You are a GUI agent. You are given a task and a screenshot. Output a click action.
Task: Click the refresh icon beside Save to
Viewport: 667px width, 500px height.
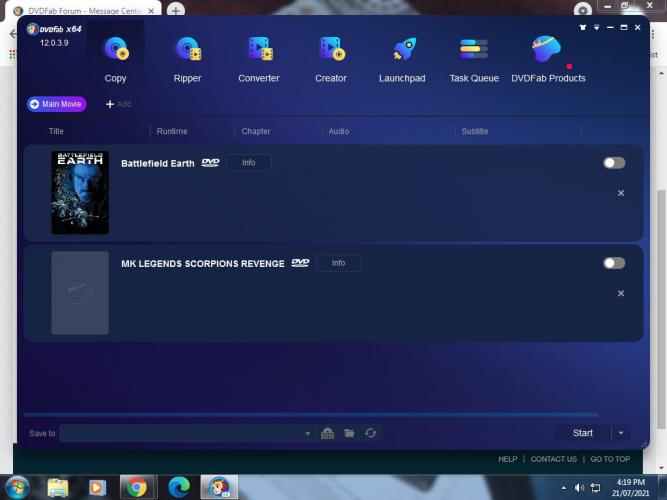point(371,433)
